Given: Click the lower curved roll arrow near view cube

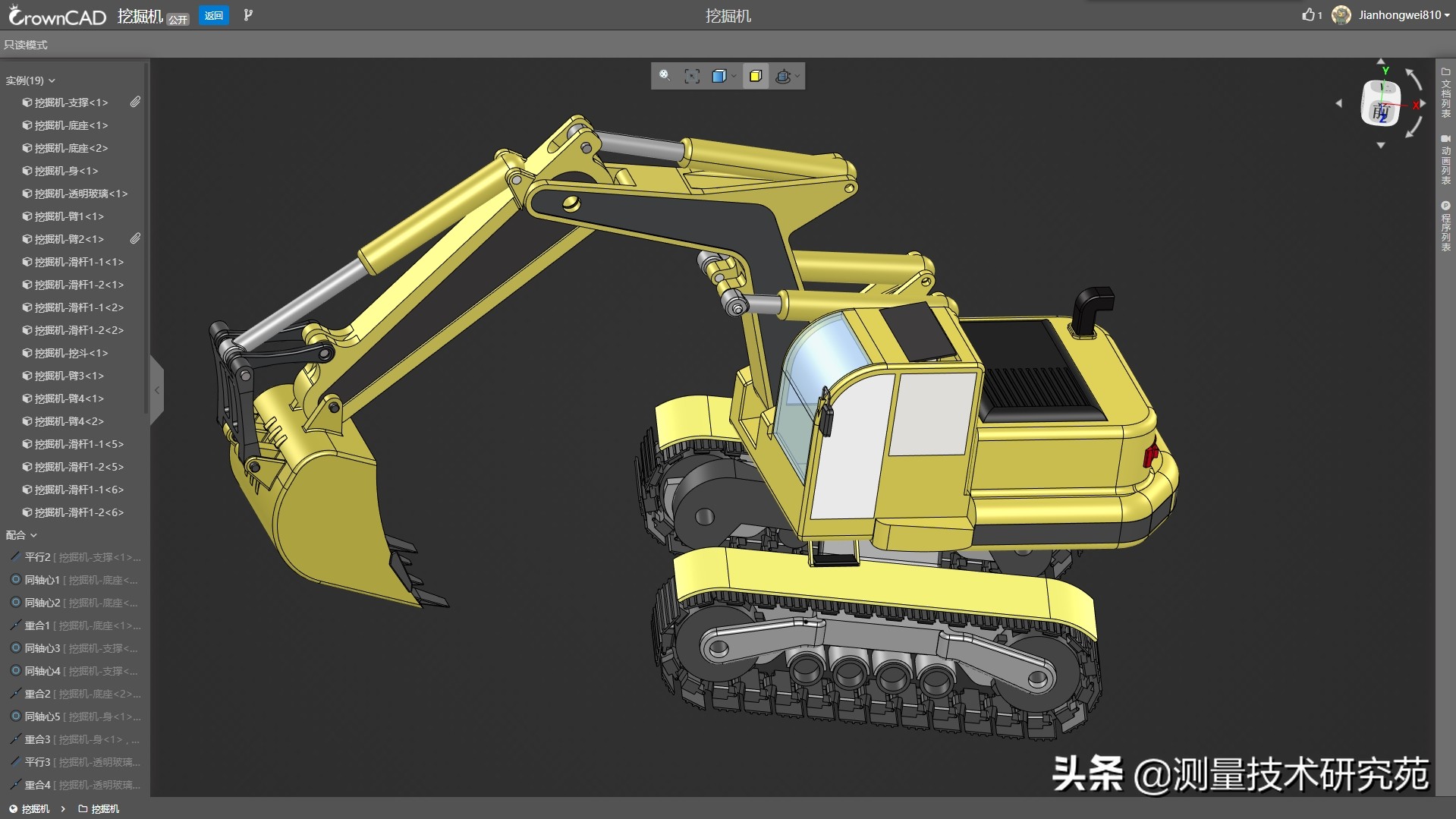Looking at the screenshot, I should [x=1414, y=128].
